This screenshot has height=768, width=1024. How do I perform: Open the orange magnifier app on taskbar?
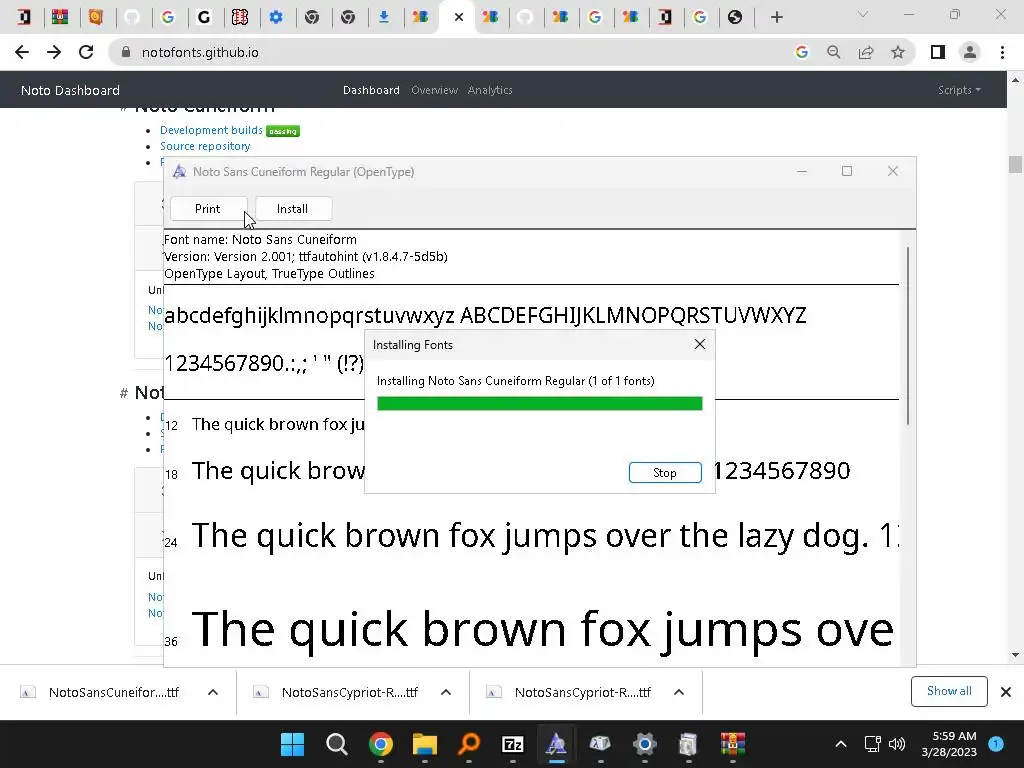[468, 744]
